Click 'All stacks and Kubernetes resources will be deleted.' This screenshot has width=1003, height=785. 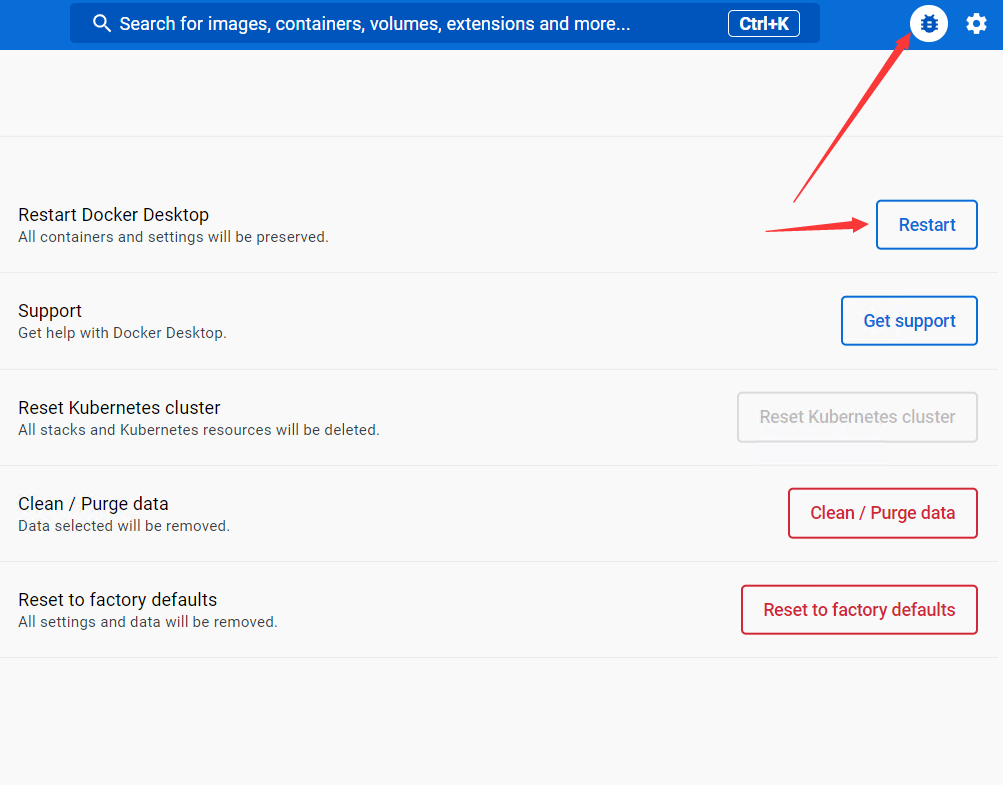(199, 430)
